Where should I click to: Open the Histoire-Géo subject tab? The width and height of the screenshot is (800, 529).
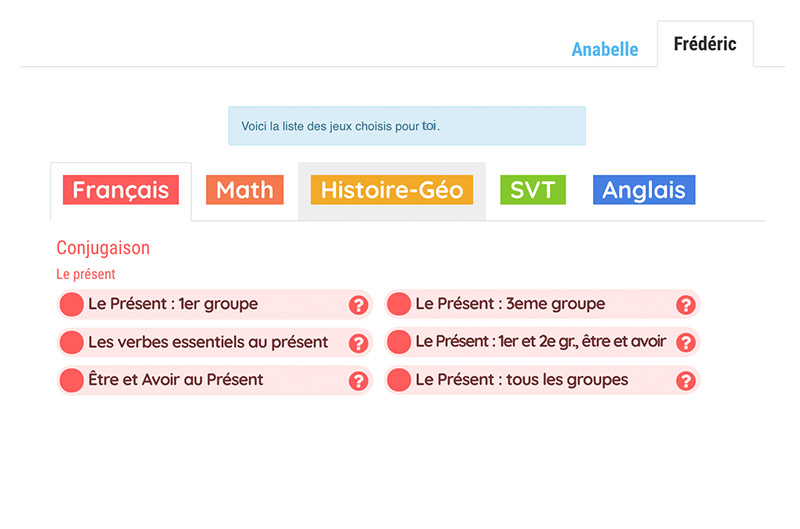coord(392,190)
